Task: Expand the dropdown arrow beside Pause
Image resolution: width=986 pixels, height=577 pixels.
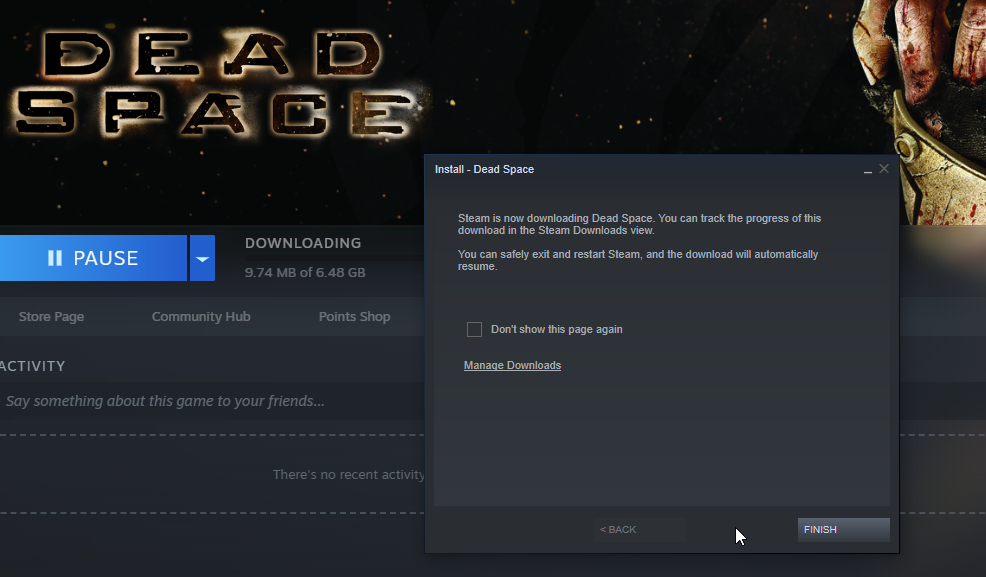Action: coord(202,258)
